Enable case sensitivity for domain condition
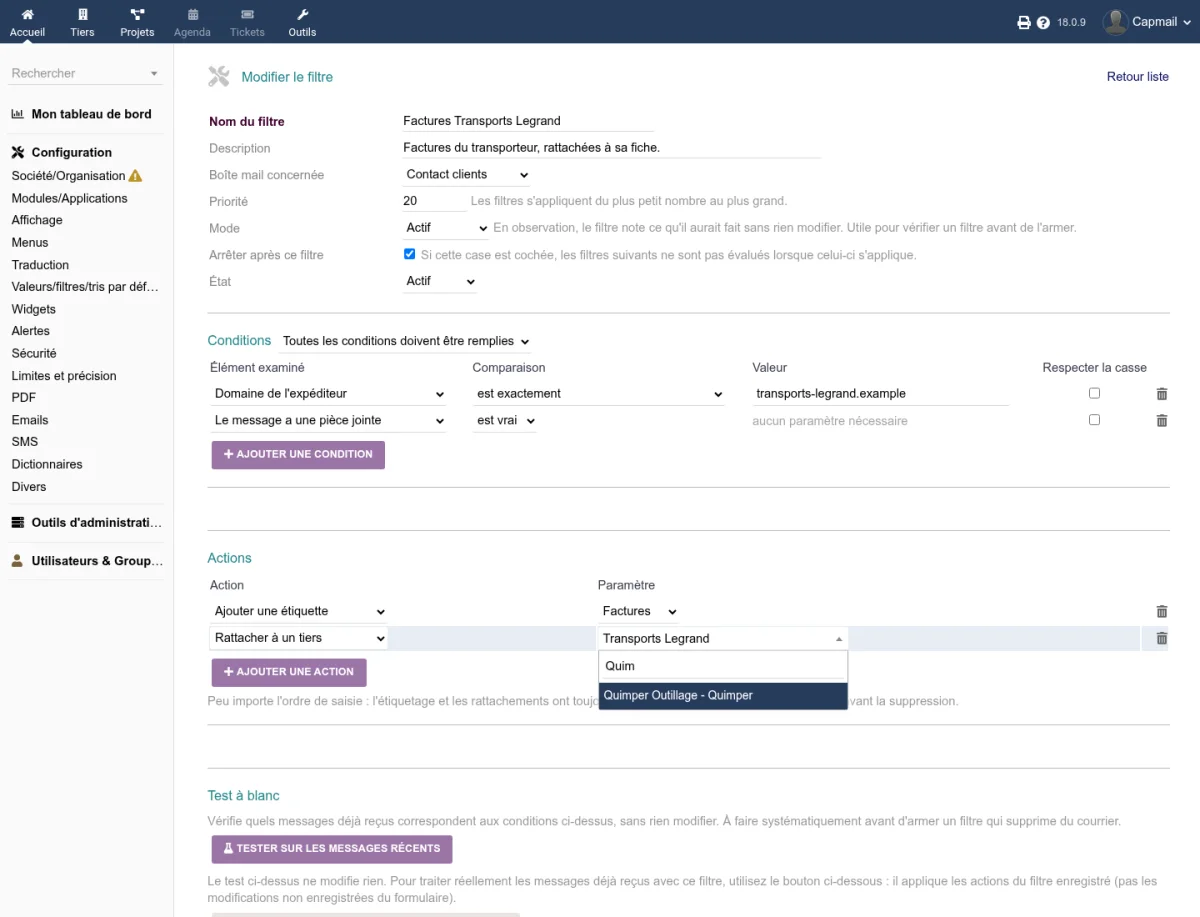This screenshot has width=1200, height=917. coord(1094,393)
